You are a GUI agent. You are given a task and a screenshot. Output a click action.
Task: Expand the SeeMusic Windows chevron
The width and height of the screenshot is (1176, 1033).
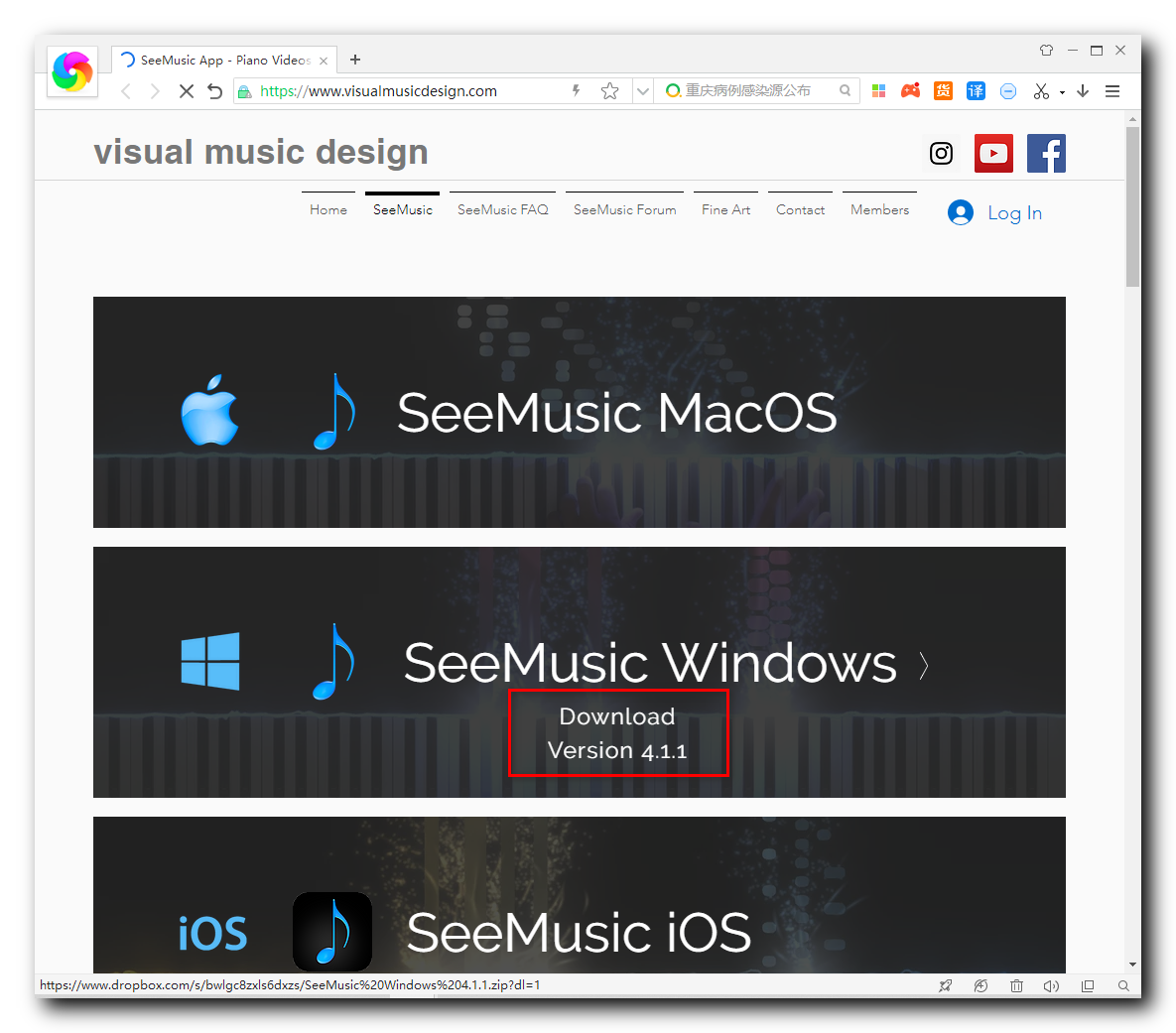pos(923,666)
